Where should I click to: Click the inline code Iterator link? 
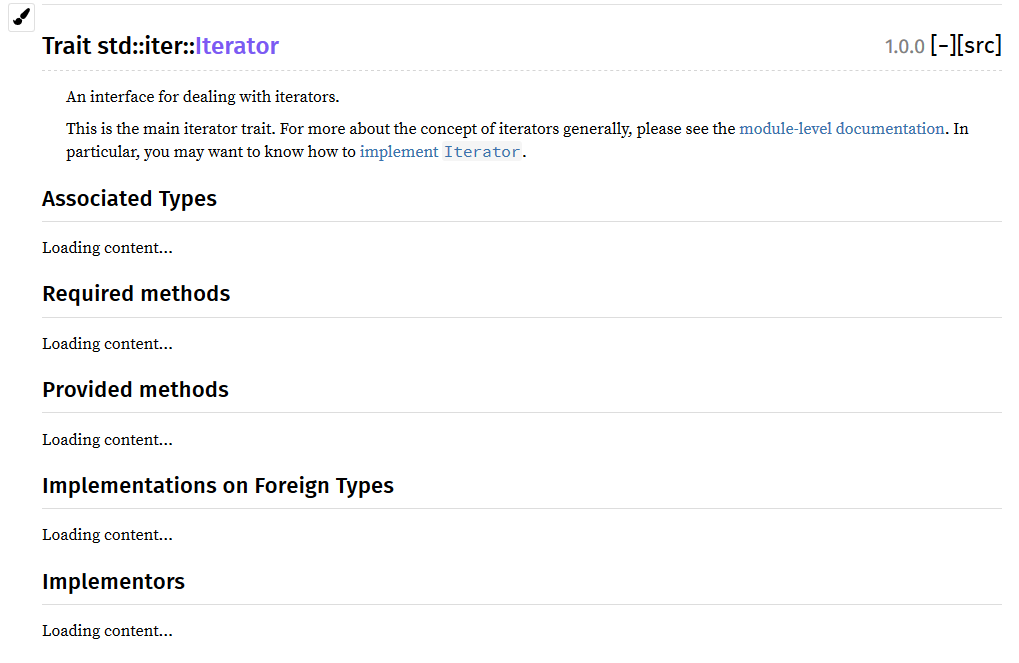482,152
